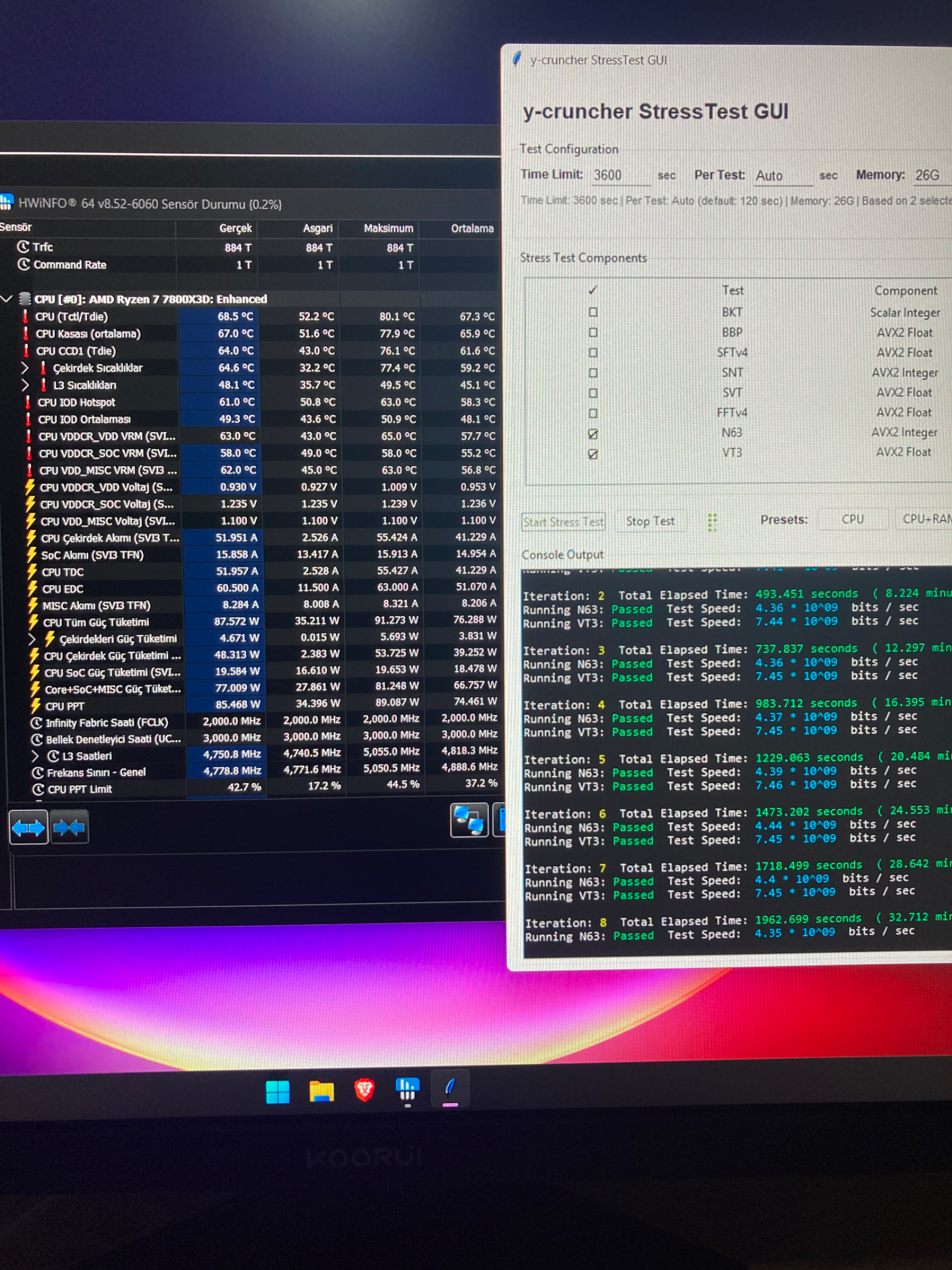This screenshot has height=1270, width=952.
Task: Click the Test column header in y-cruncher
Action: [733, 290]
